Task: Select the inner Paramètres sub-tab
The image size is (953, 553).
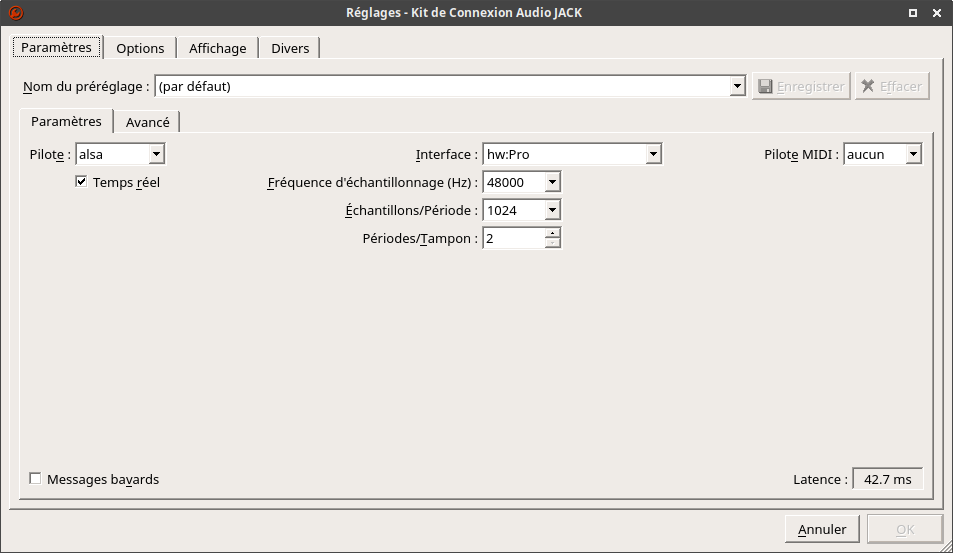Action: coord(66,122)
